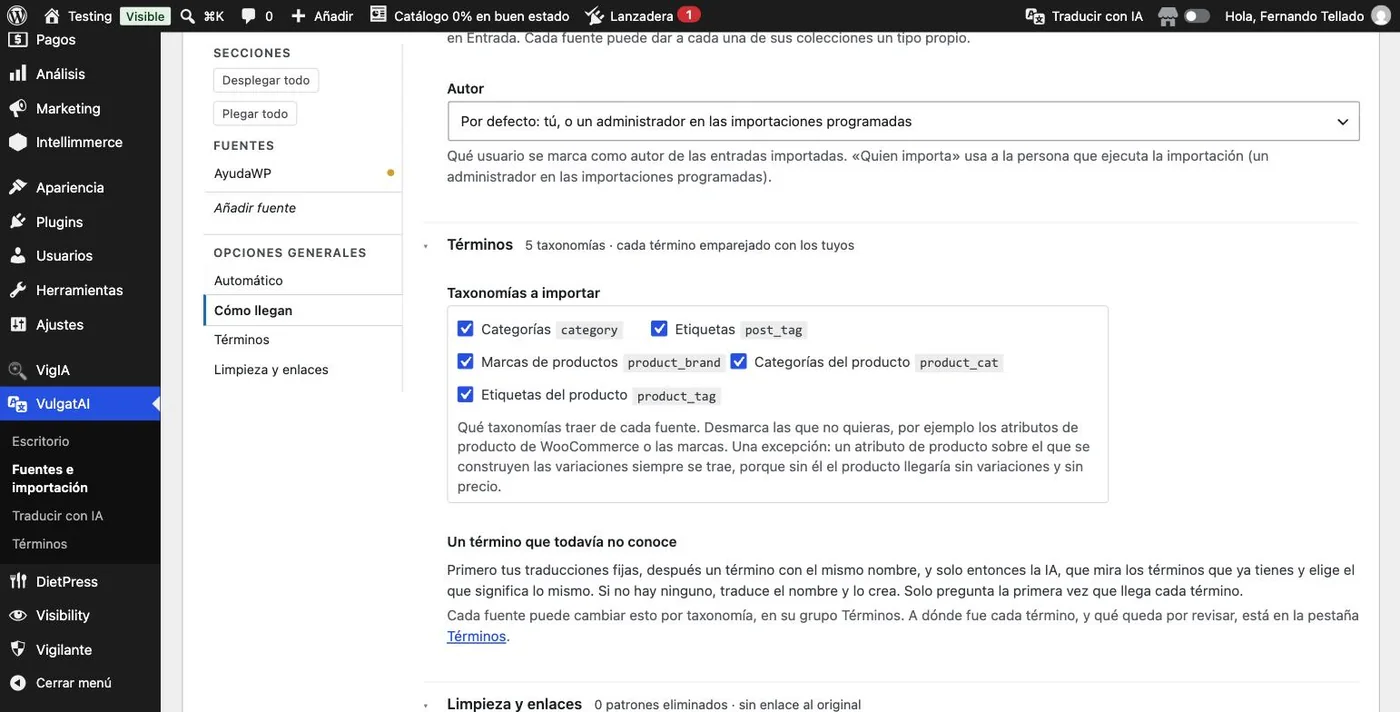Click the WordPress logo icon

19,16
